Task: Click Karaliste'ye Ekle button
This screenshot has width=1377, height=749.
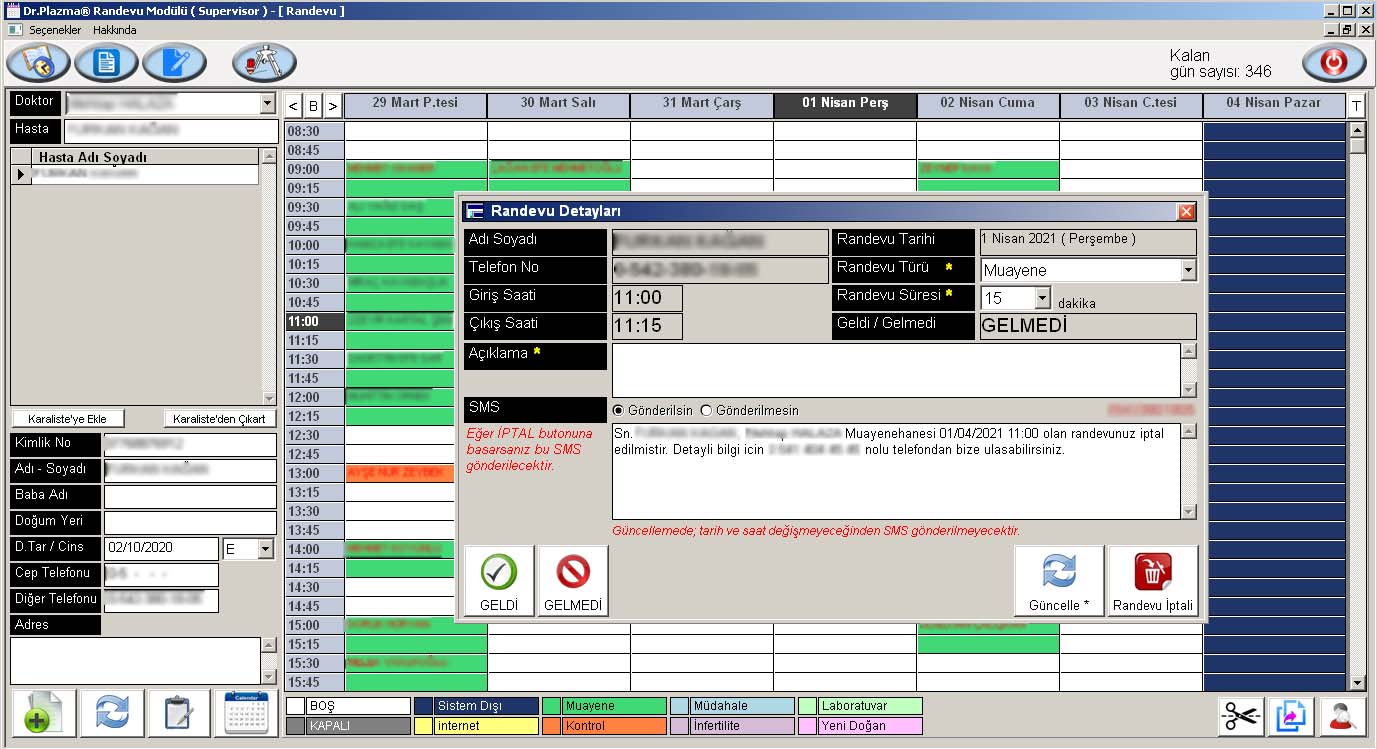Action: pos(67,419)
